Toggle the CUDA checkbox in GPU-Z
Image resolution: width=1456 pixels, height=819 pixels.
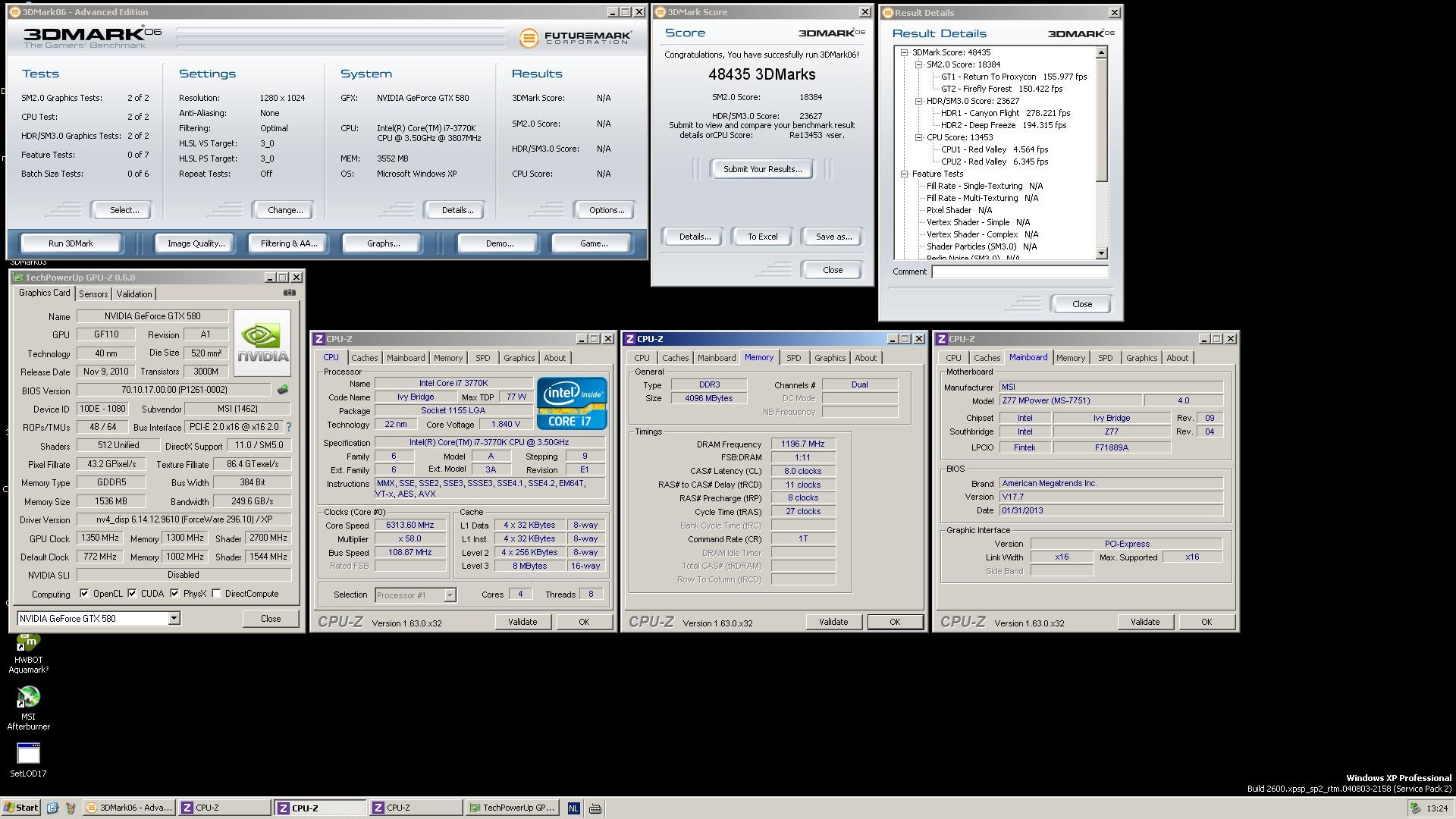133,594
